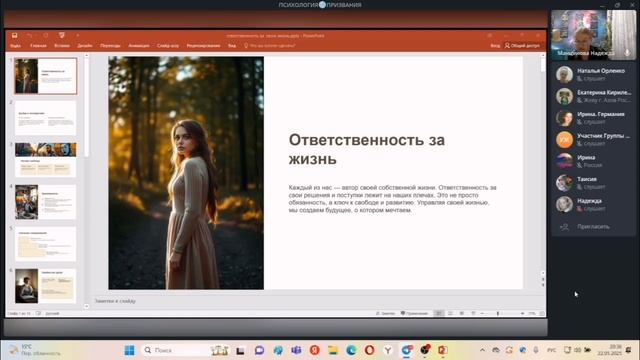Open the Переходы ribbon tab

[x=110, y=46]
